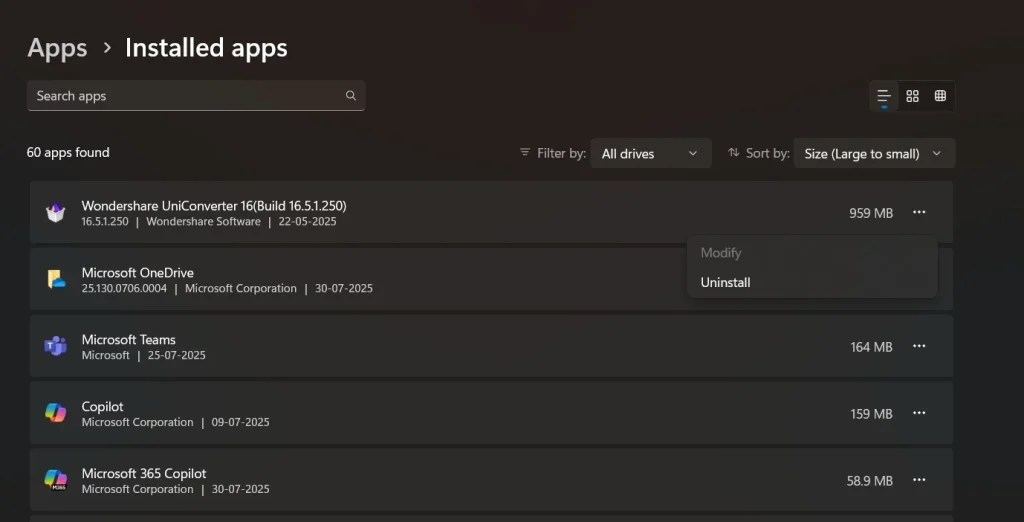The height and width of the screenshot is (522, 1024).
Task: Click in the Search apps field
Action: click(185, 96)
